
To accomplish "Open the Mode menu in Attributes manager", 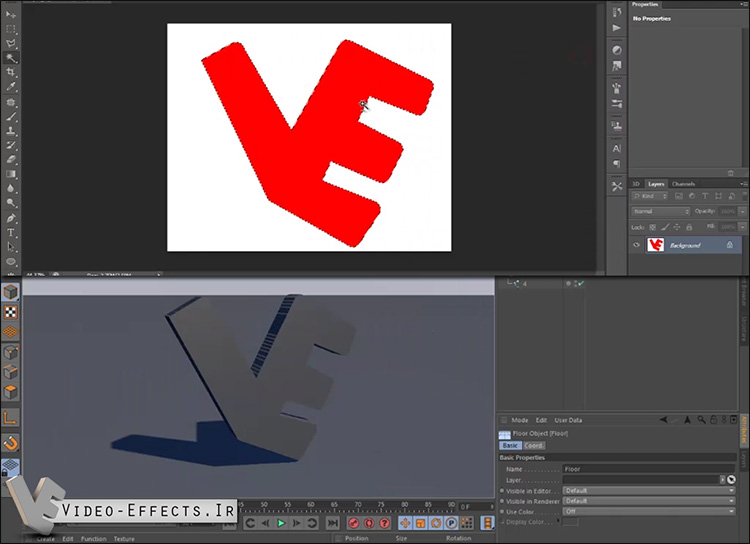I will pos(519,420).
